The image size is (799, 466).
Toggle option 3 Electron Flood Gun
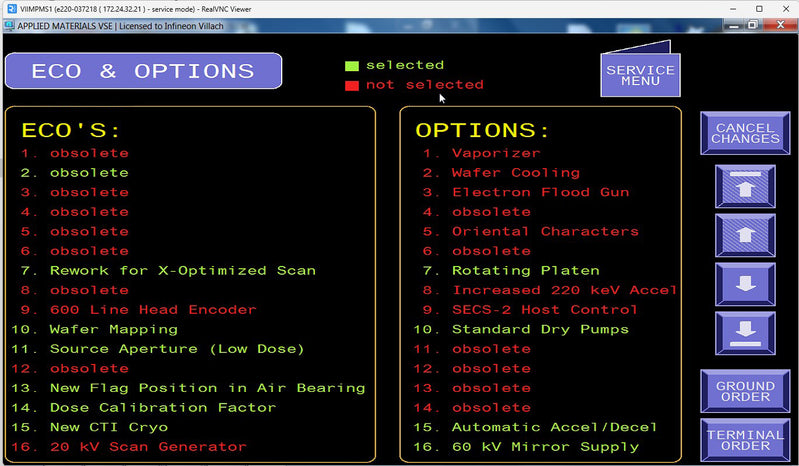point(526,192)
